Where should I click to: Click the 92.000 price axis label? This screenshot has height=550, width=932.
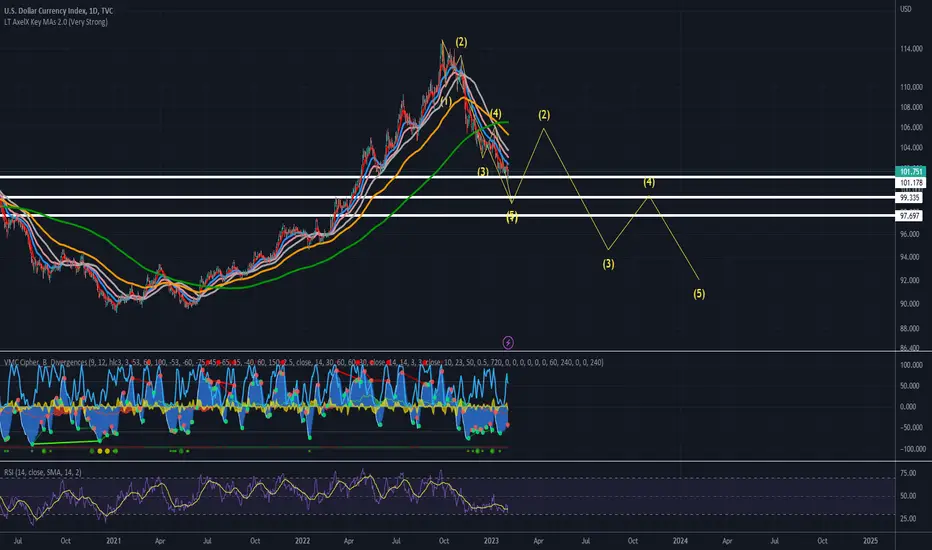909,280
